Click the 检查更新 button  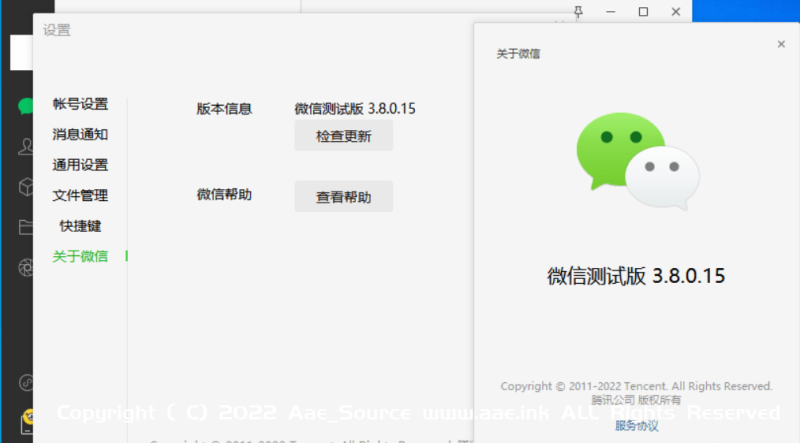click(x=343, y=137)
